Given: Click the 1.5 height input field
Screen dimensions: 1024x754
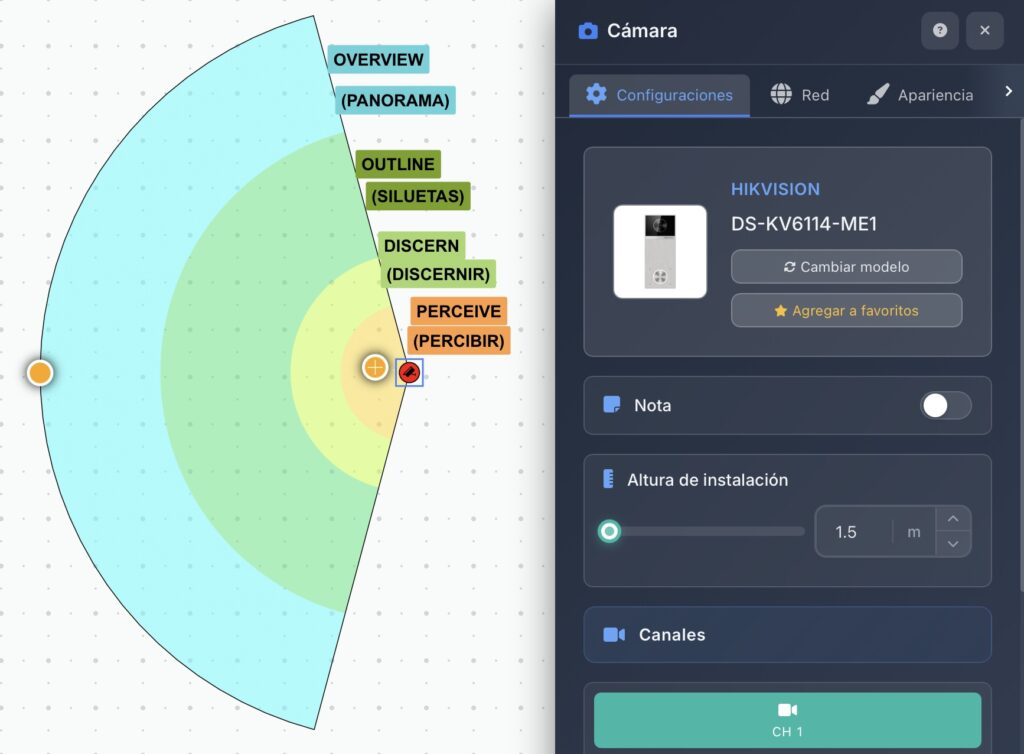Looking at the screenshot, I should coord(854,531).
